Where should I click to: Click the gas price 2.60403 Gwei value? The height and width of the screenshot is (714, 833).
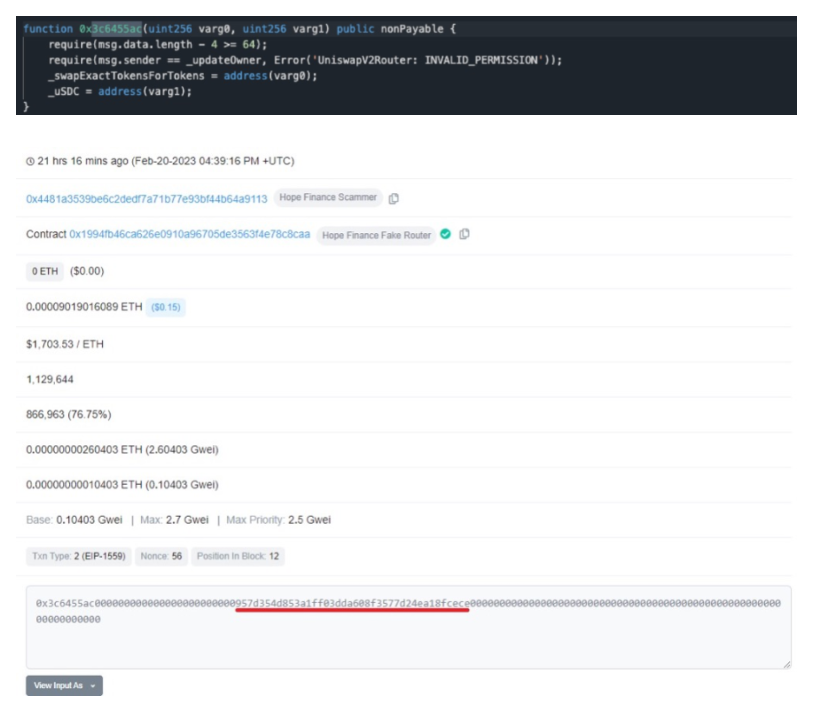coord(122,450)
